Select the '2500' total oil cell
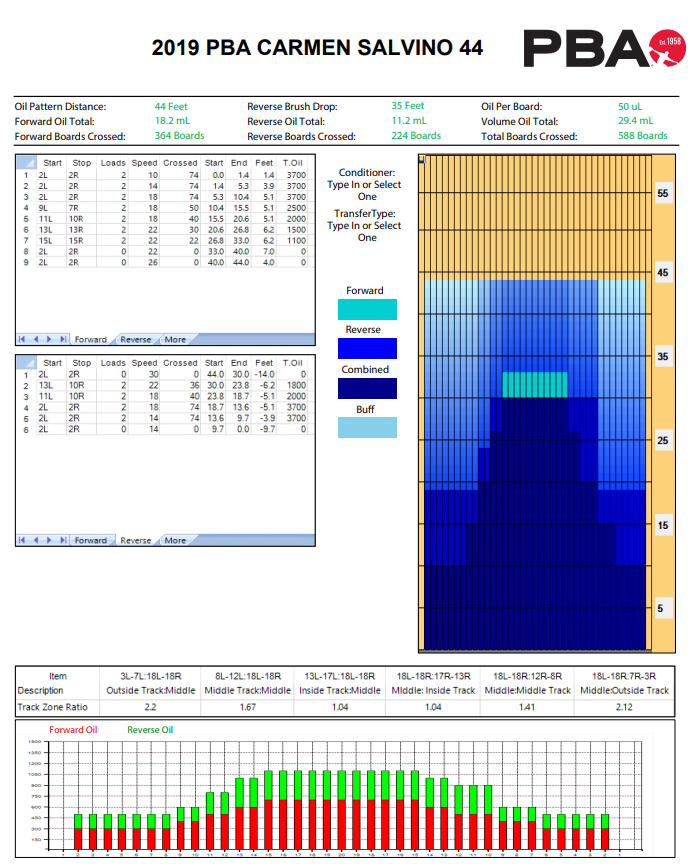Screen dimensions: 696x867 (x=293, y=208)
